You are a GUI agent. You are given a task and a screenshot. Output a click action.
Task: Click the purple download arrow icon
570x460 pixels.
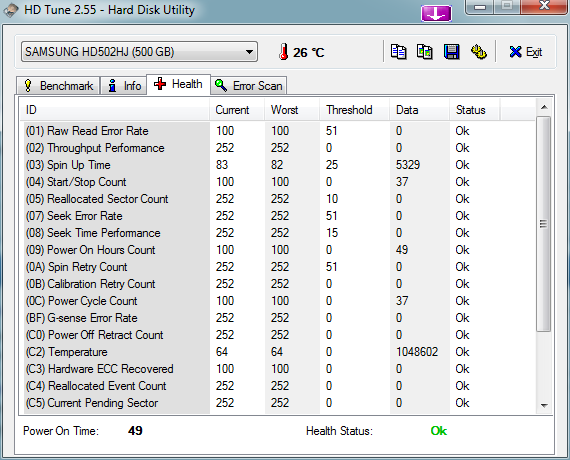coord(436,13)
